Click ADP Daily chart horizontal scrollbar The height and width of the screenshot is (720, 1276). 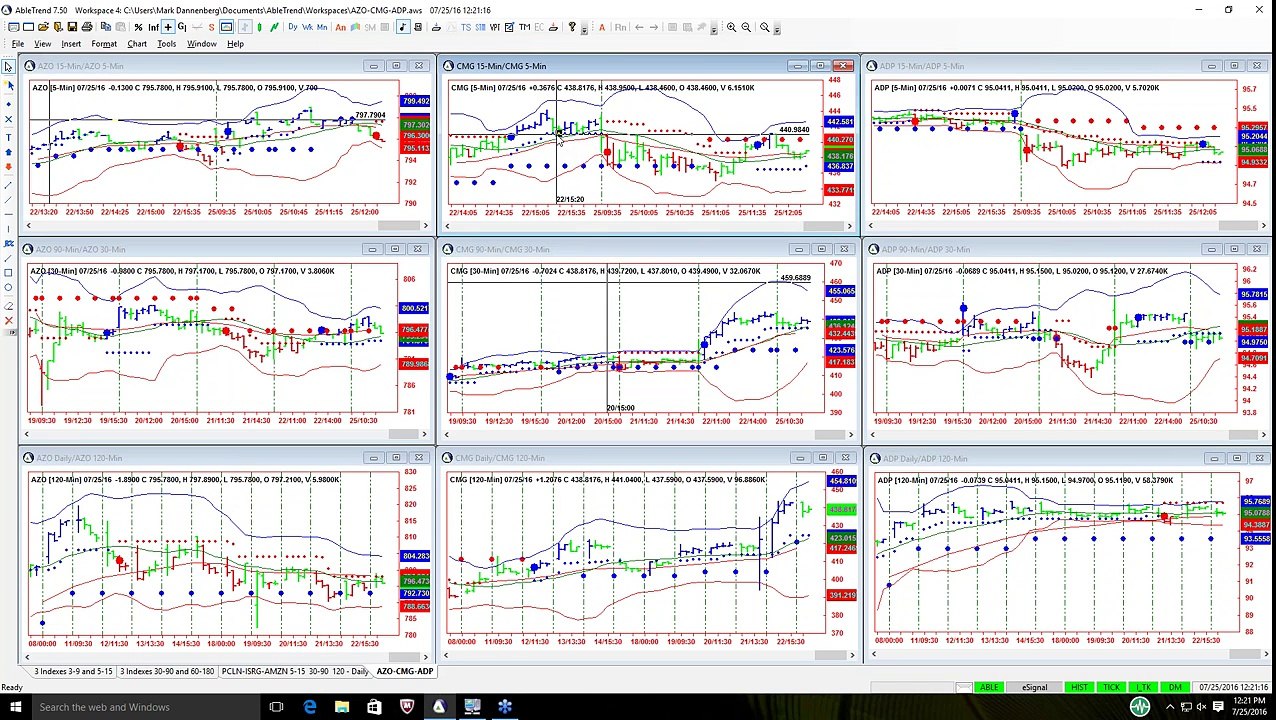point(1071,654)
